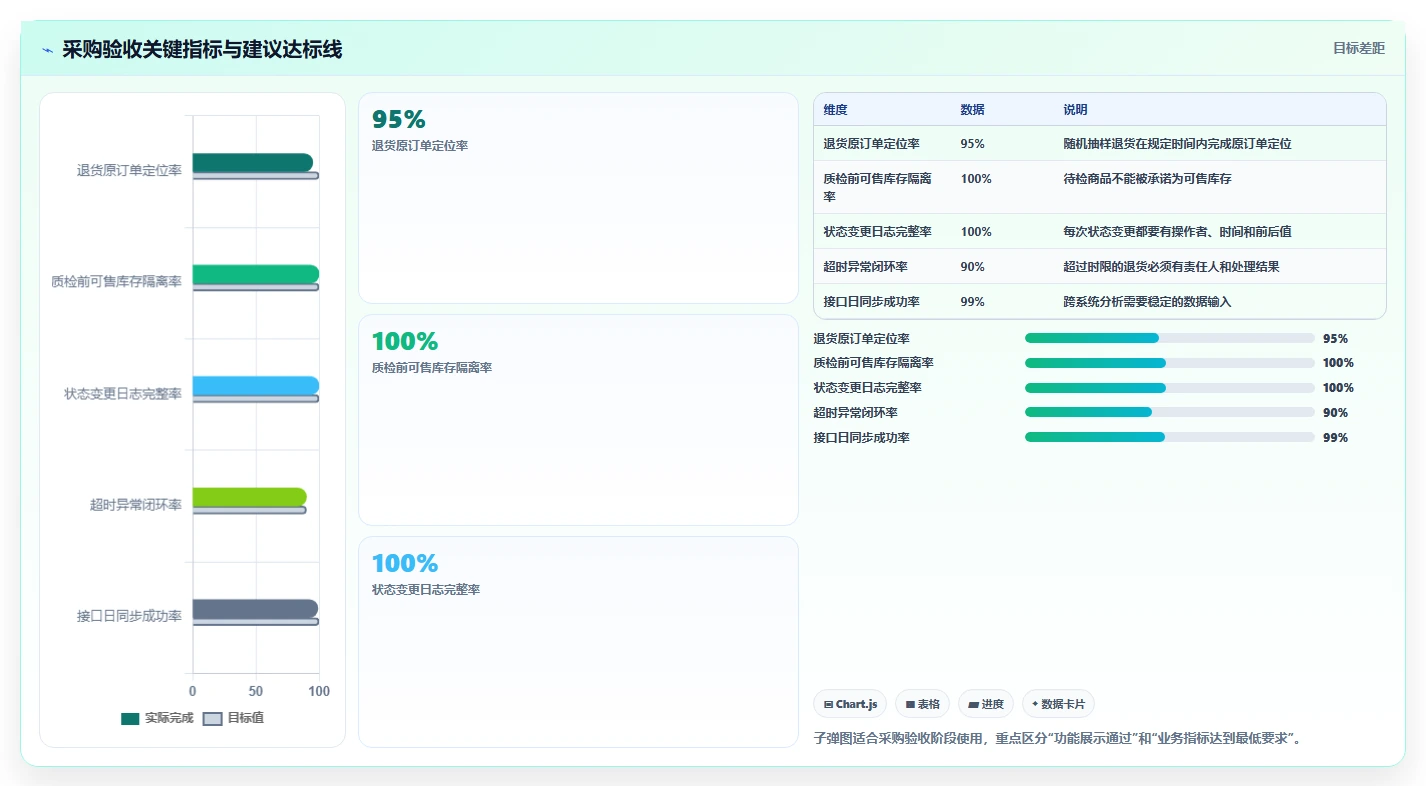Click the 95% value beside the progress bars
The width and height of the screenshot is (1426, 786).
1335,339
